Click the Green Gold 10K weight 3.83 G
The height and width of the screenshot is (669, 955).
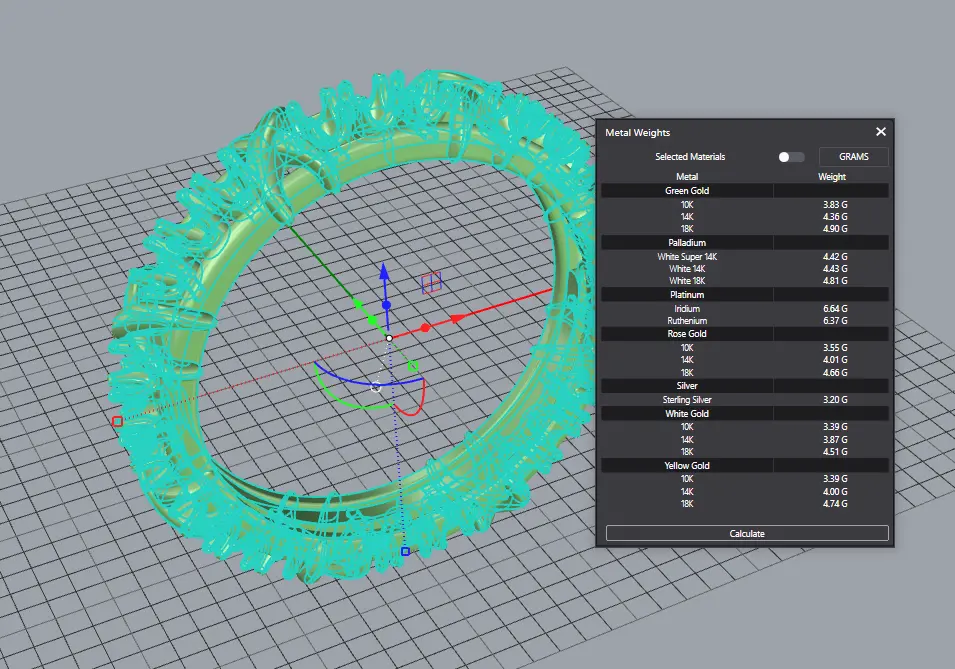coord(835,205)
